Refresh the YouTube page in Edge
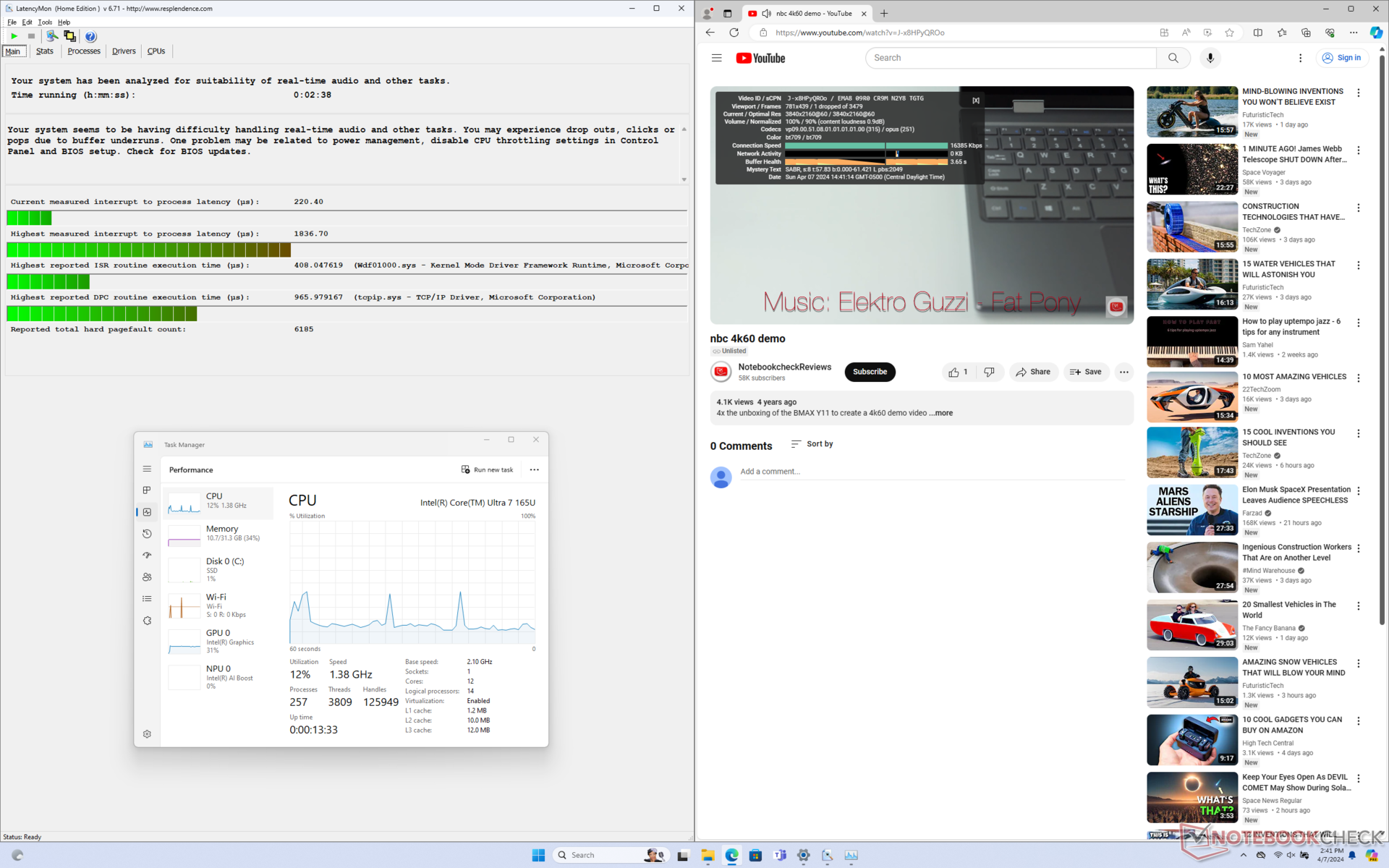Screen dimensions: 1389x868 [734, 33]
